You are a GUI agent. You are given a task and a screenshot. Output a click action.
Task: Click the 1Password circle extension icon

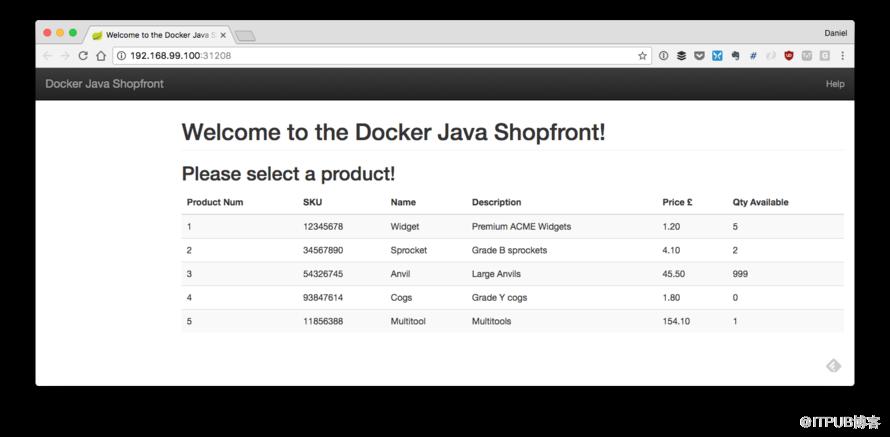point(663,56)
